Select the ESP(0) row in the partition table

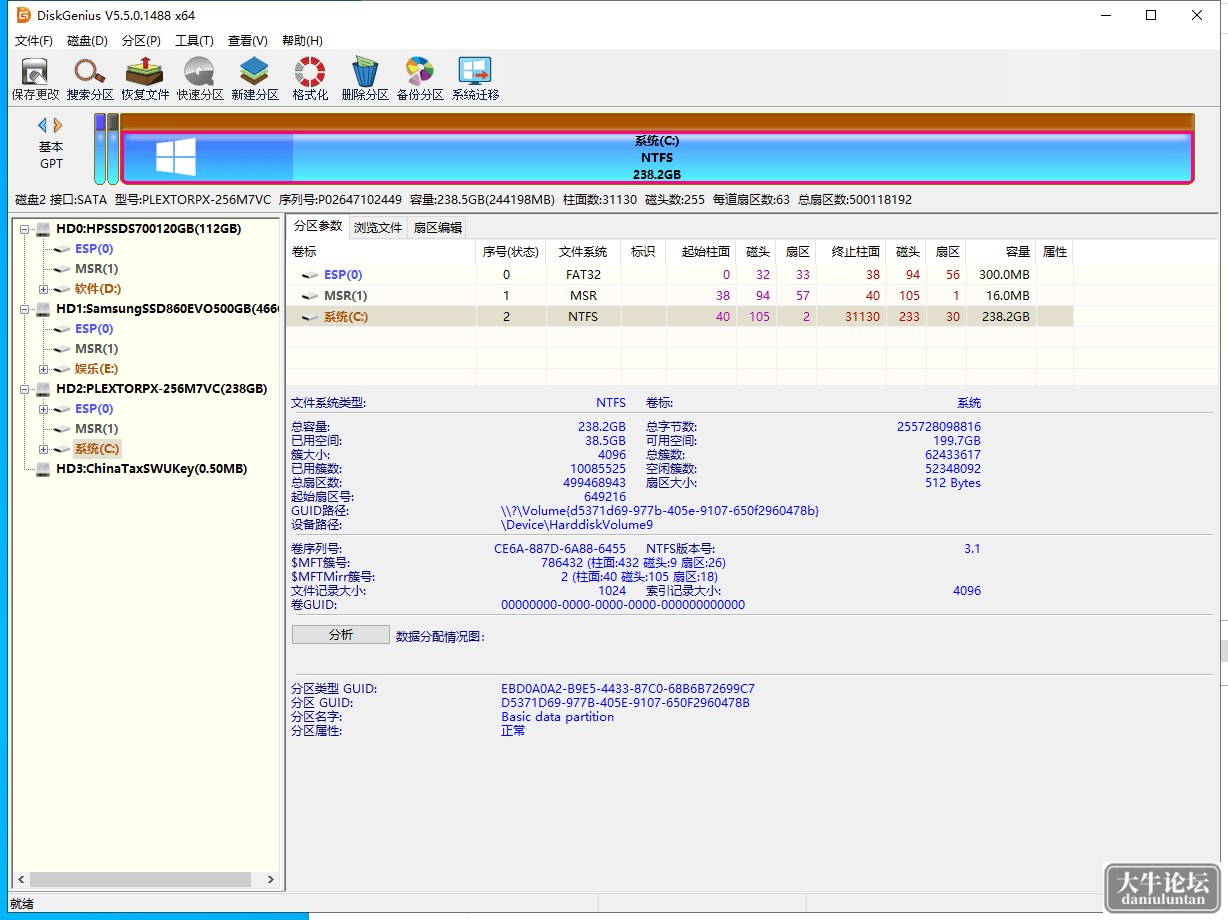tap(680, 275)
